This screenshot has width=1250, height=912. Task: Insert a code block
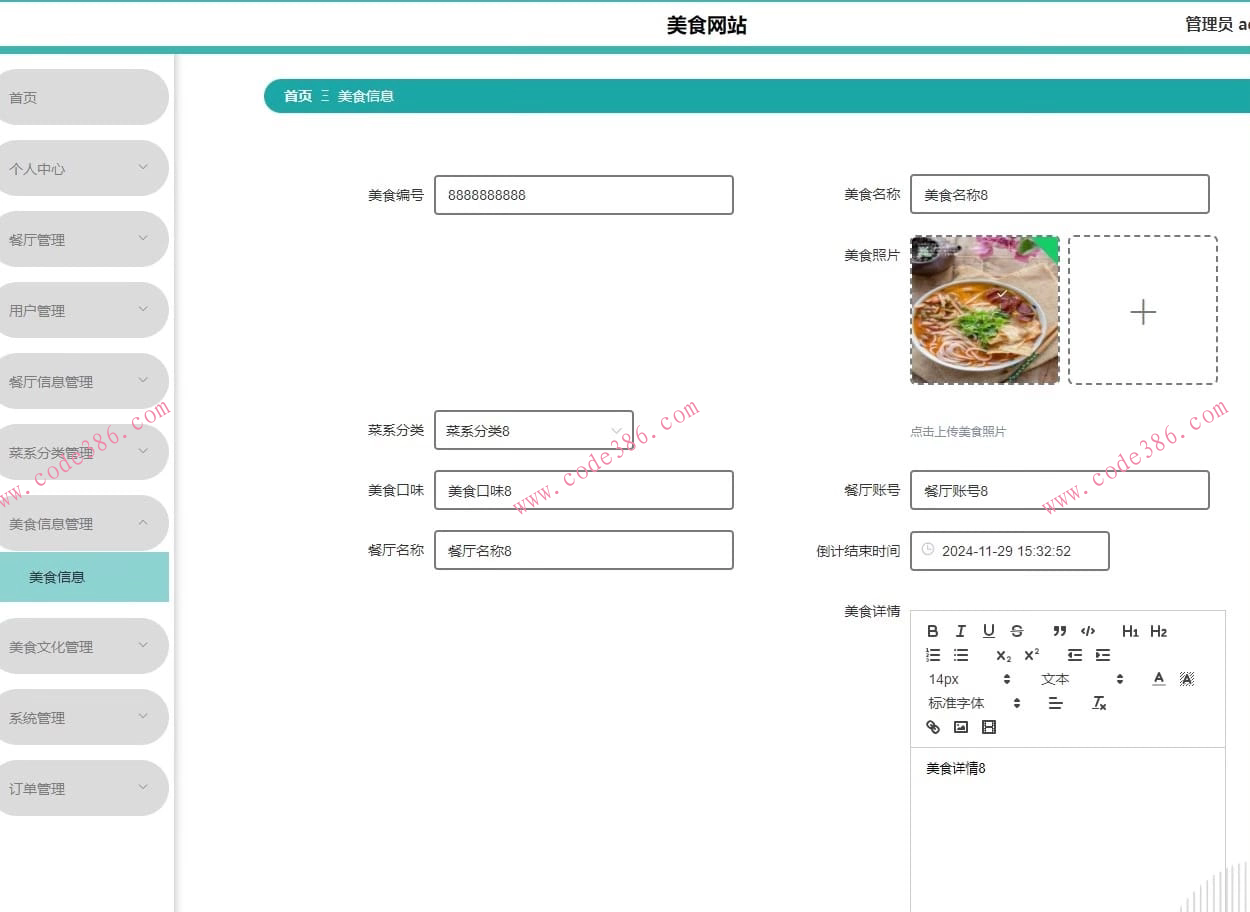coord(1088,631)
